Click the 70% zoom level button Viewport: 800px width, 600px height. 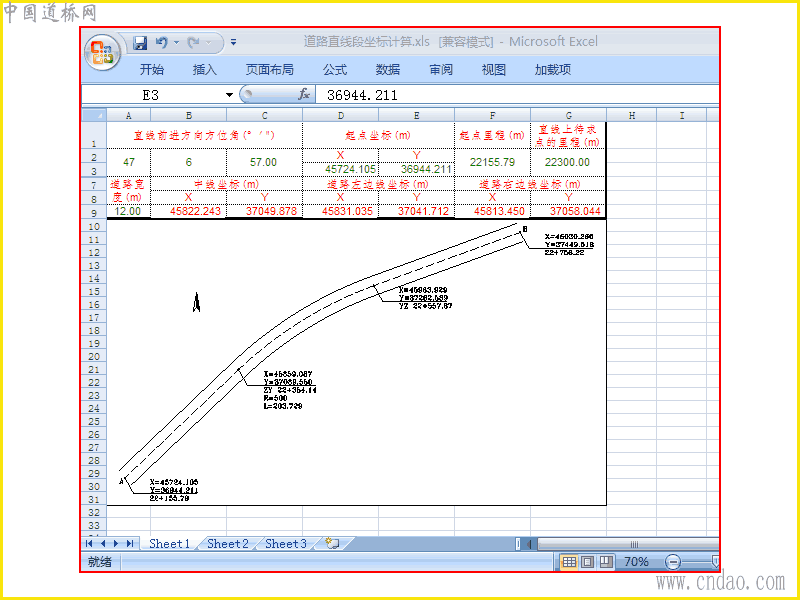pos(636,562)
